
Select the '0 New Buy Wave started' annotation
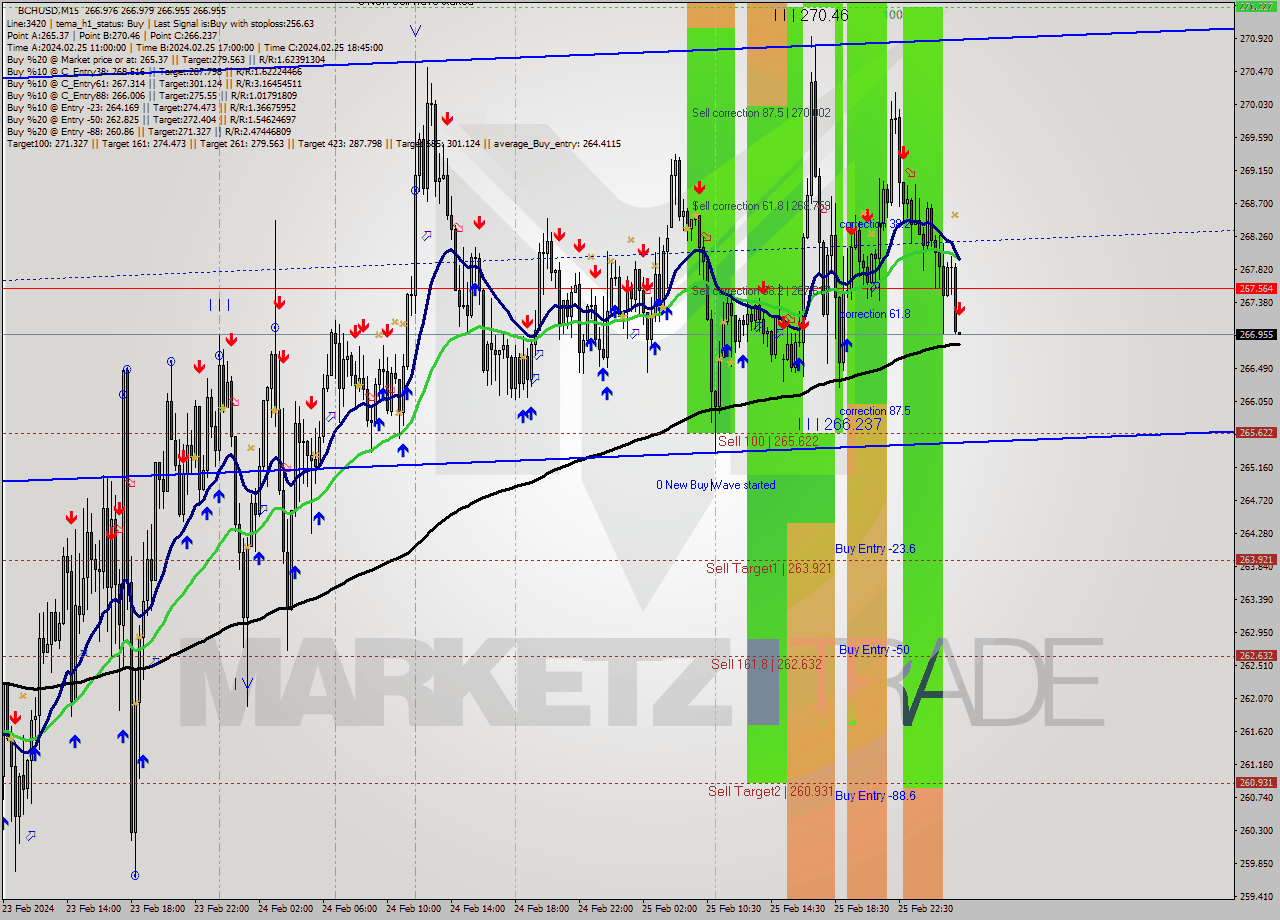pos(715,485)
